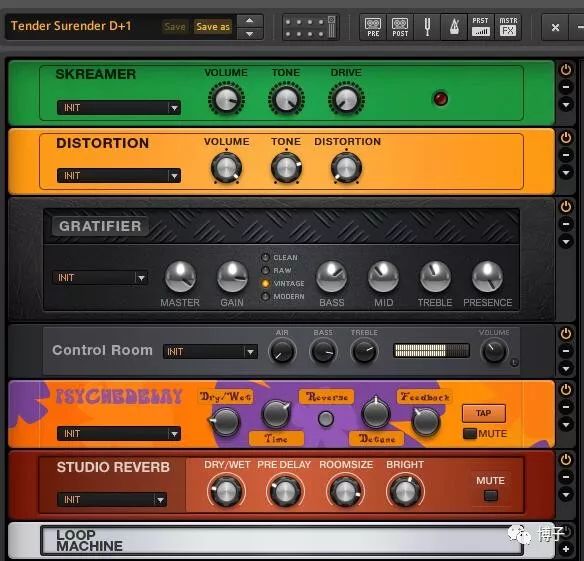Viewport: 584px width, 561px height.
Task: Open Skreamer module options arrow
Action: coord(566,105)
